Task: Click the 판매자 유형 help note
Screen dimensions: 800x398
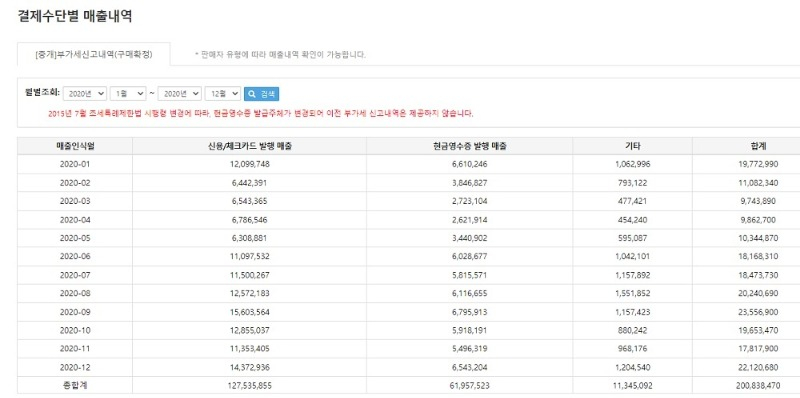Action: pyautogui.click(x=281, y=54)
